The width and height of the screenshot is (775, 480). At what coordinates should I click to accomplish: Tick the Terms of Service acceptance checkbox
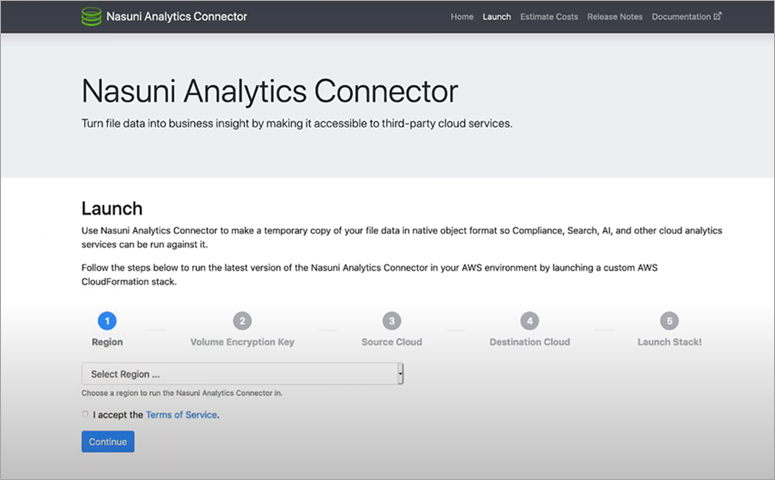click(x=85, y=414)
